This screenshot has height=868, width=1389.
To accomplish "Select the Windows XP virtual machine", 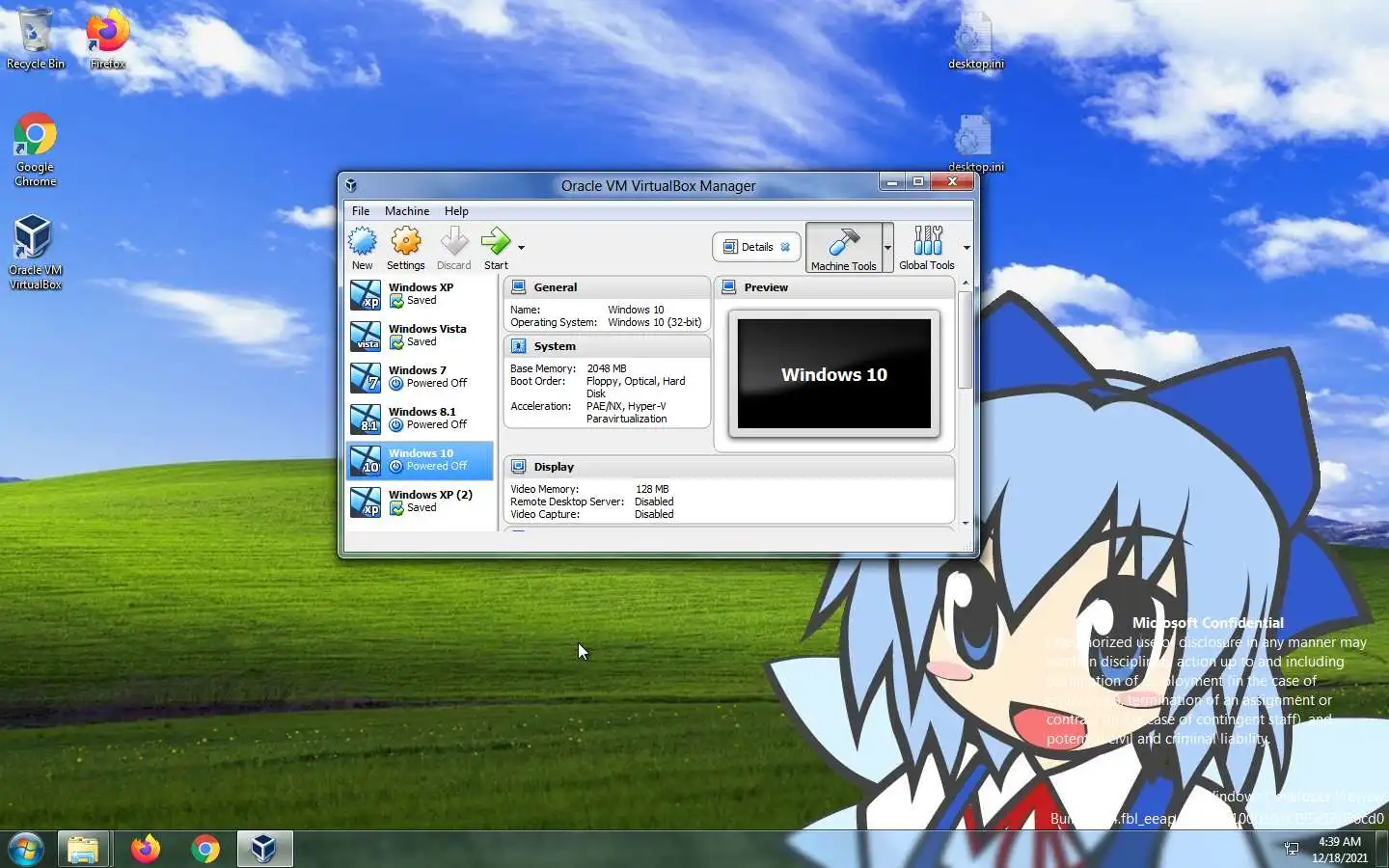I will point(420,294).
